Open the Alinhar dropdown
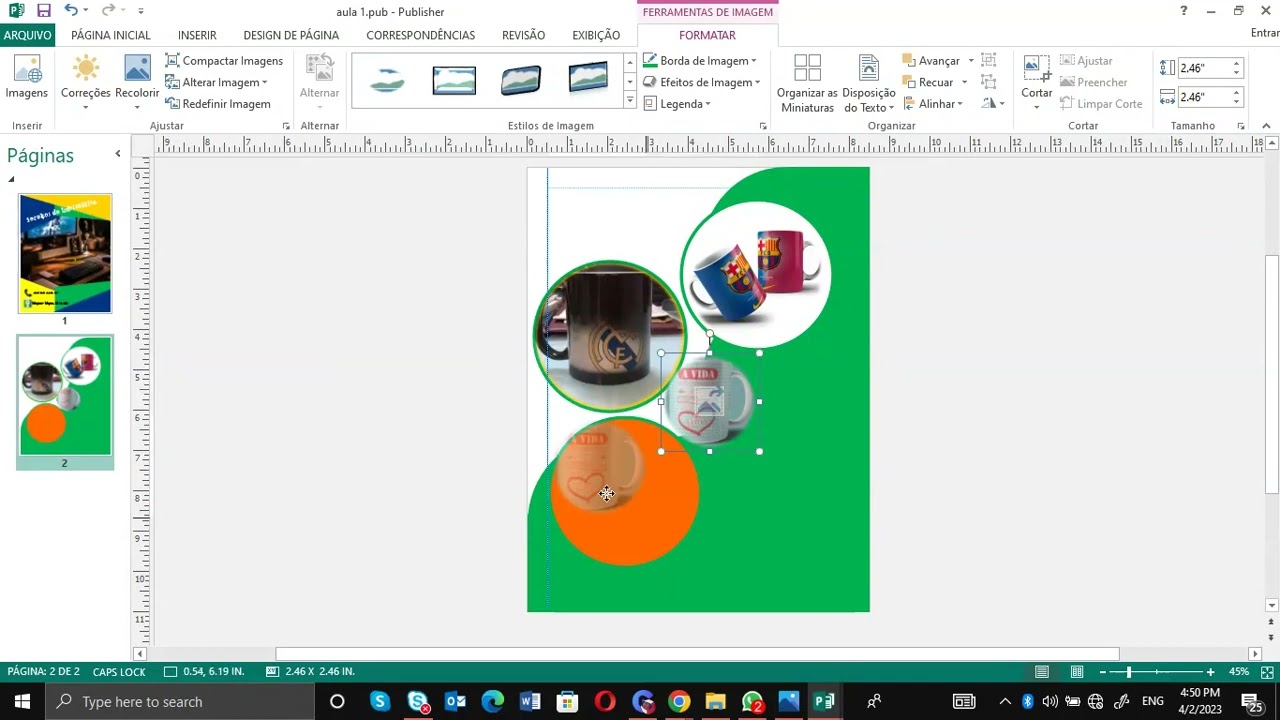This screenshot has width=1280, height=720. 932,104
